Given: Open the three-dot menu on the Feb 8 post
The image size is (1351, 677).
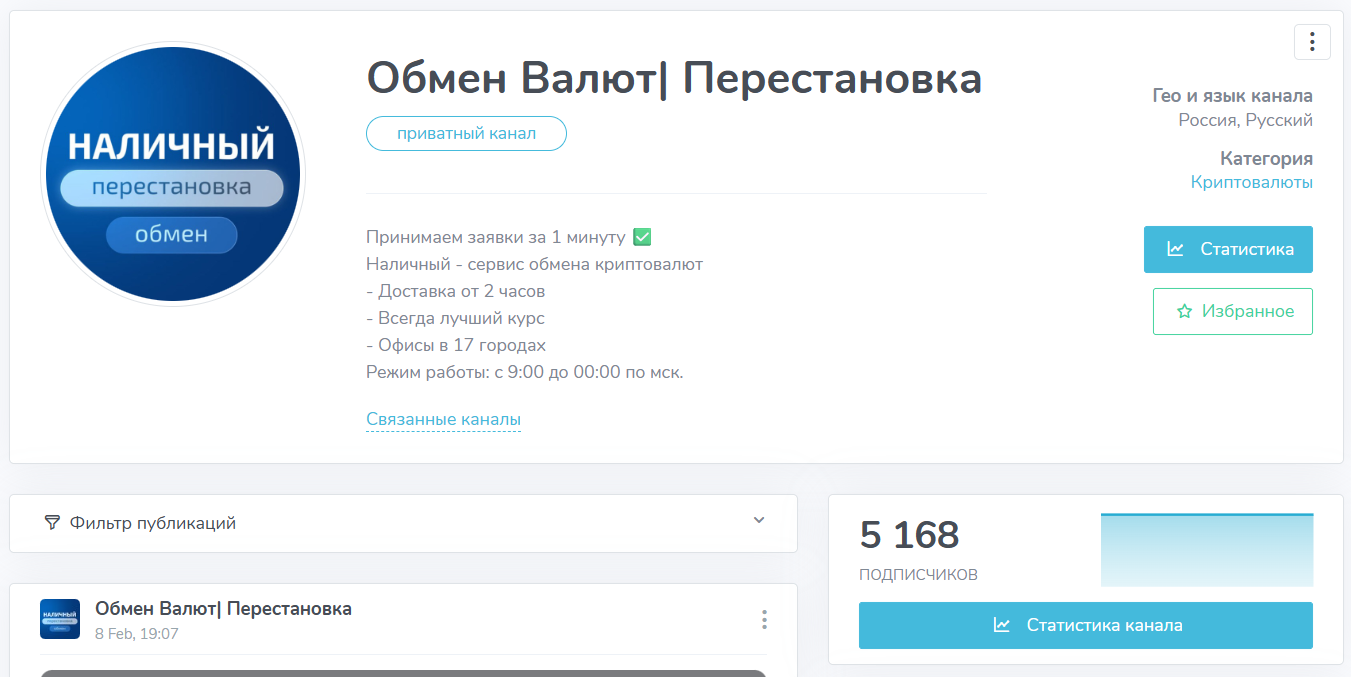Looking at the screenshot, I should (x=763, y=619).
